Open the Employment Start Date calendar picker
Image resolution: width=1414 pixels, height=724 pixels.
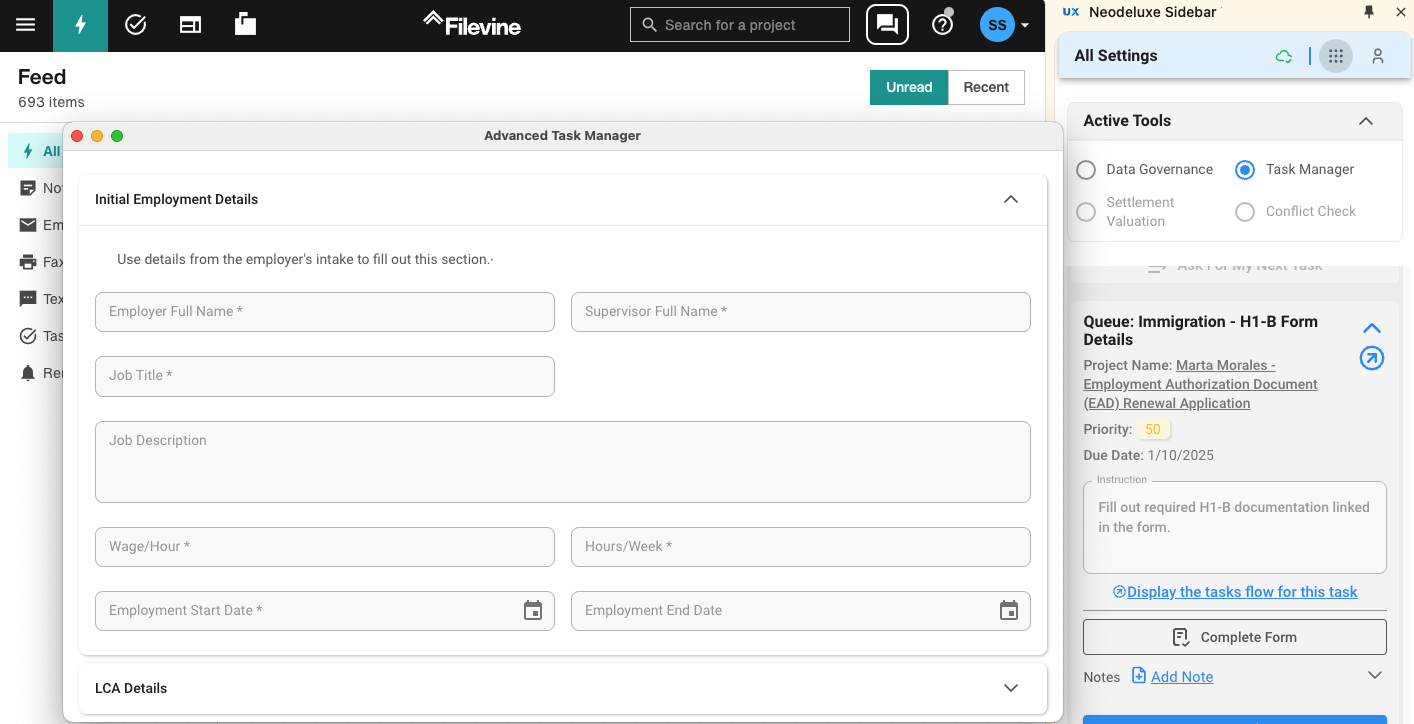click(533, 610)
